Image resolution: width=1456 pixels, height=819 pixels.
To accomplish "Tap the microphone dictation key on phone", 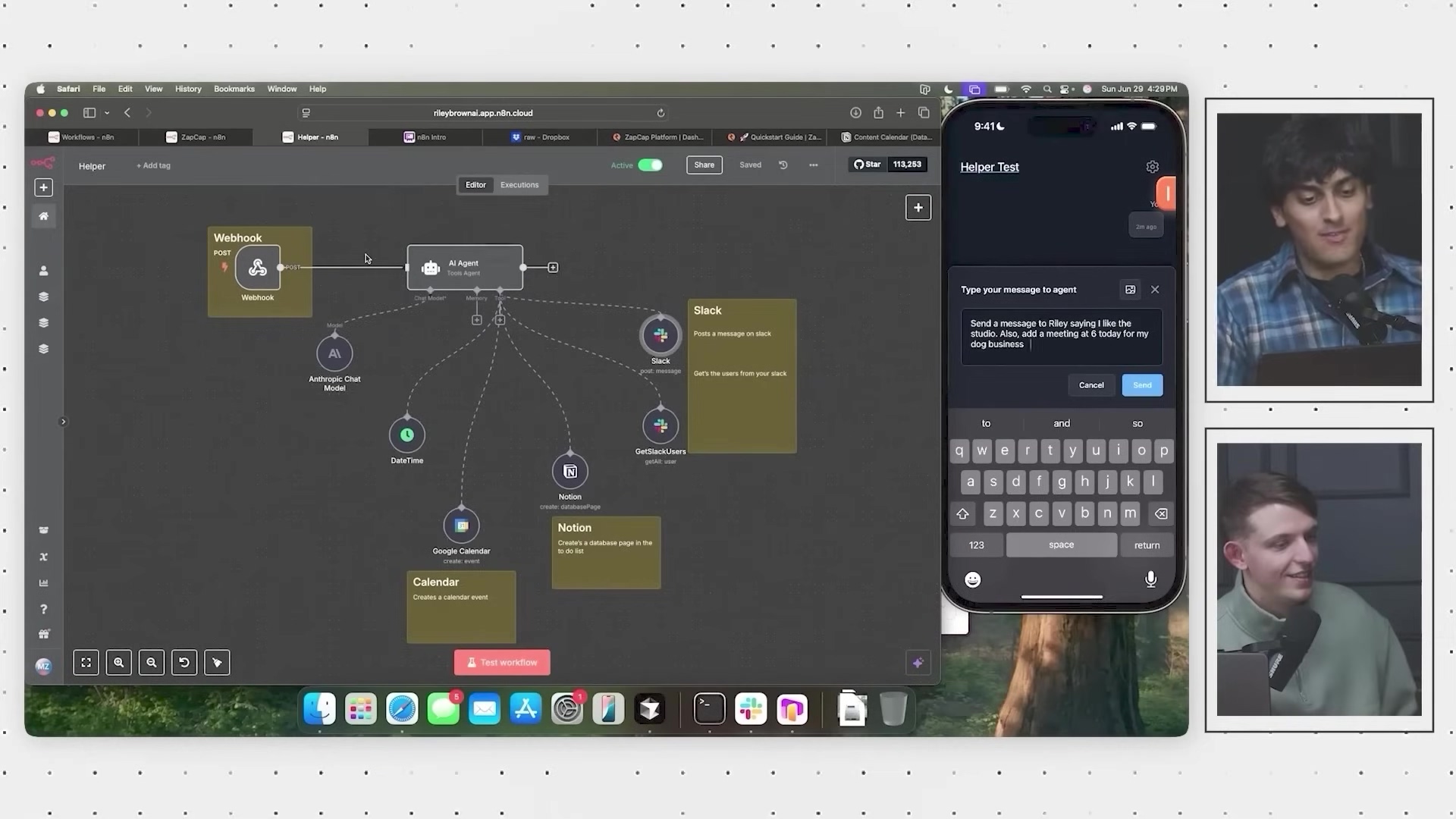I will pos(1150,579).
